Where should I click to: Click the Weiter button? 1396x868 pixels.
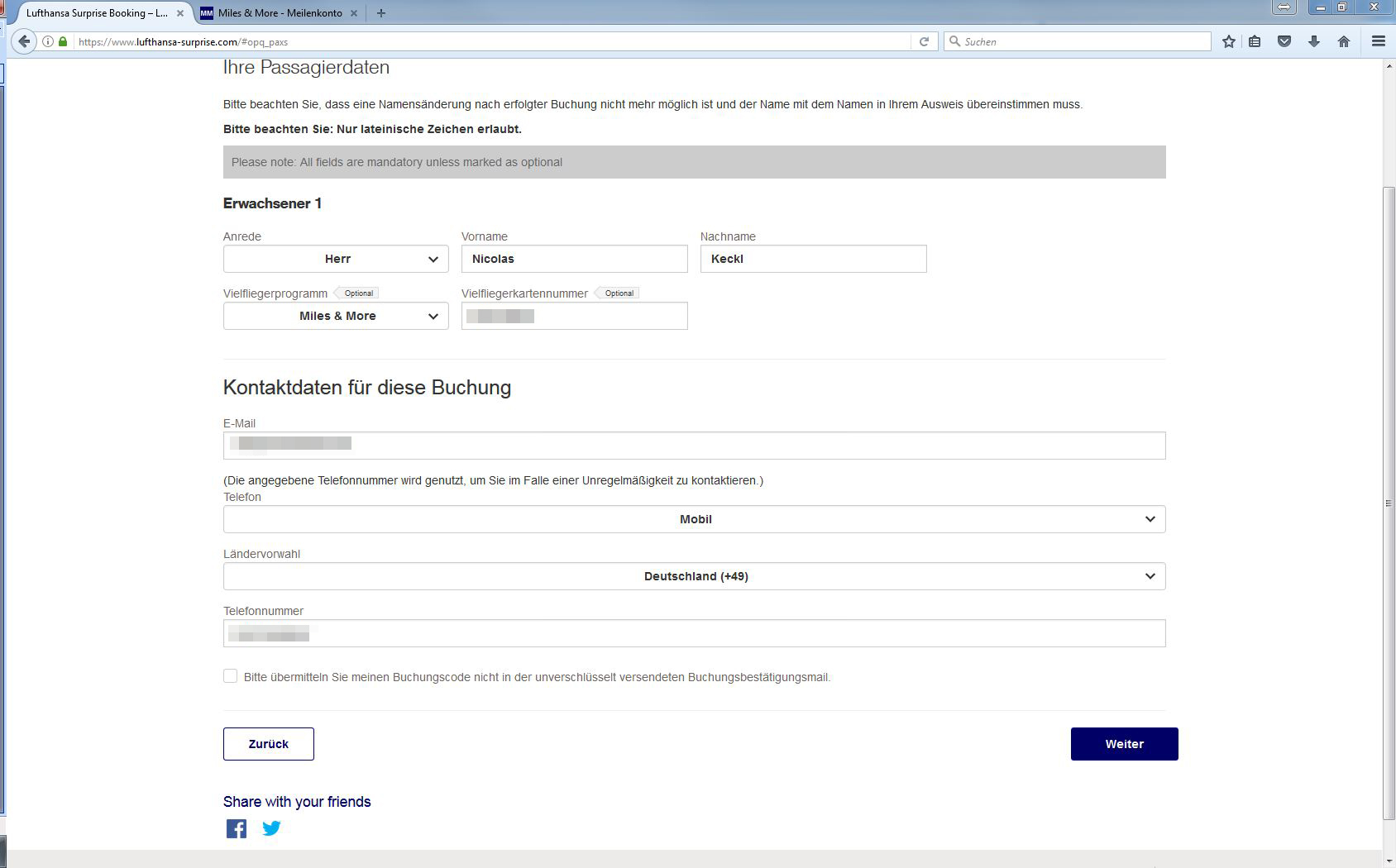pos(1124,744)
